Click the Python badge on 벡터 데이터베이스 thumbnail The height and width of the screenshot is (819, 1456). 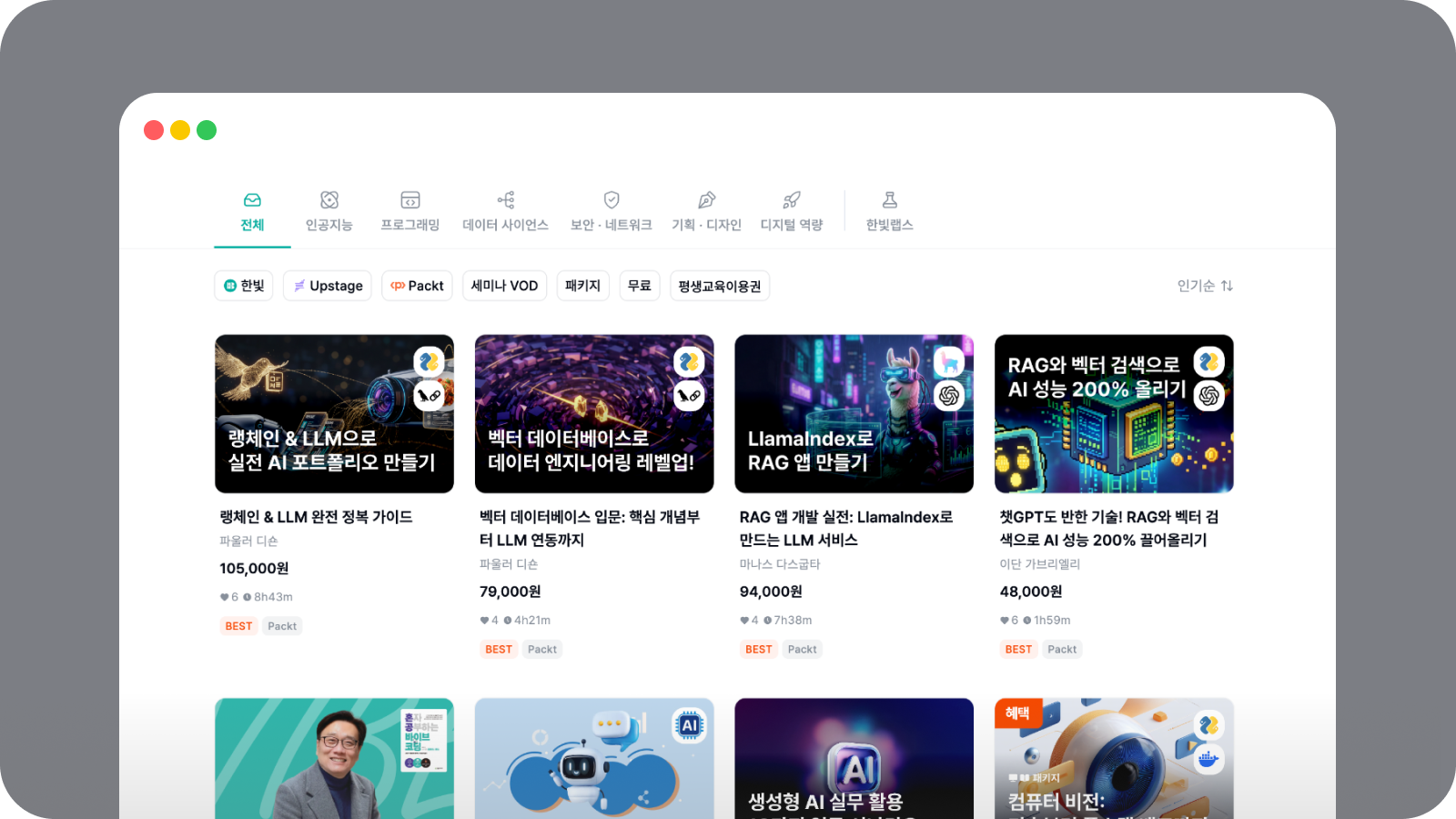[x=689, y=362]
